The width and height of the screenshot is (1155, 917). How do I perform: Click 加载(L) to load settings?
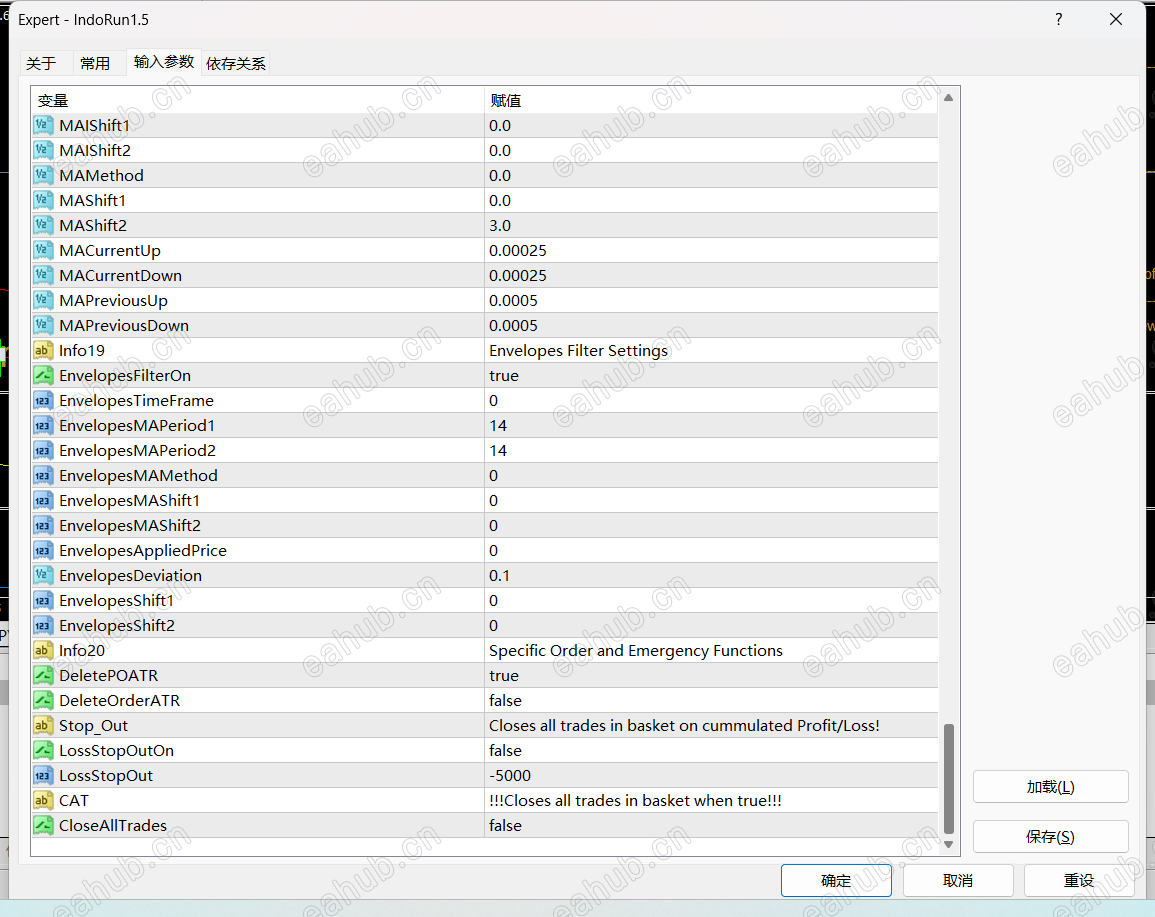click(1050, 787)
